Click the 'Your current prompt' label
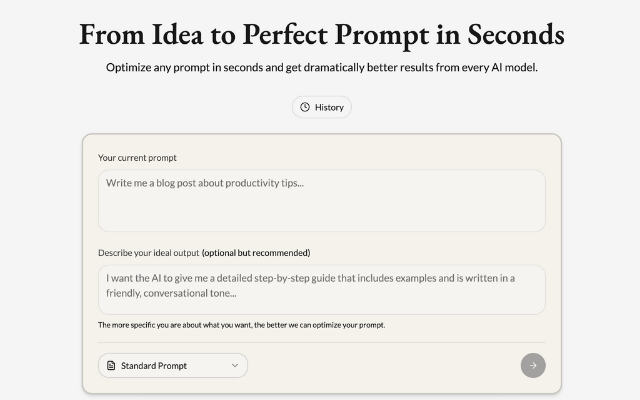This screenshot has height=400, width=640. (137, 158)
